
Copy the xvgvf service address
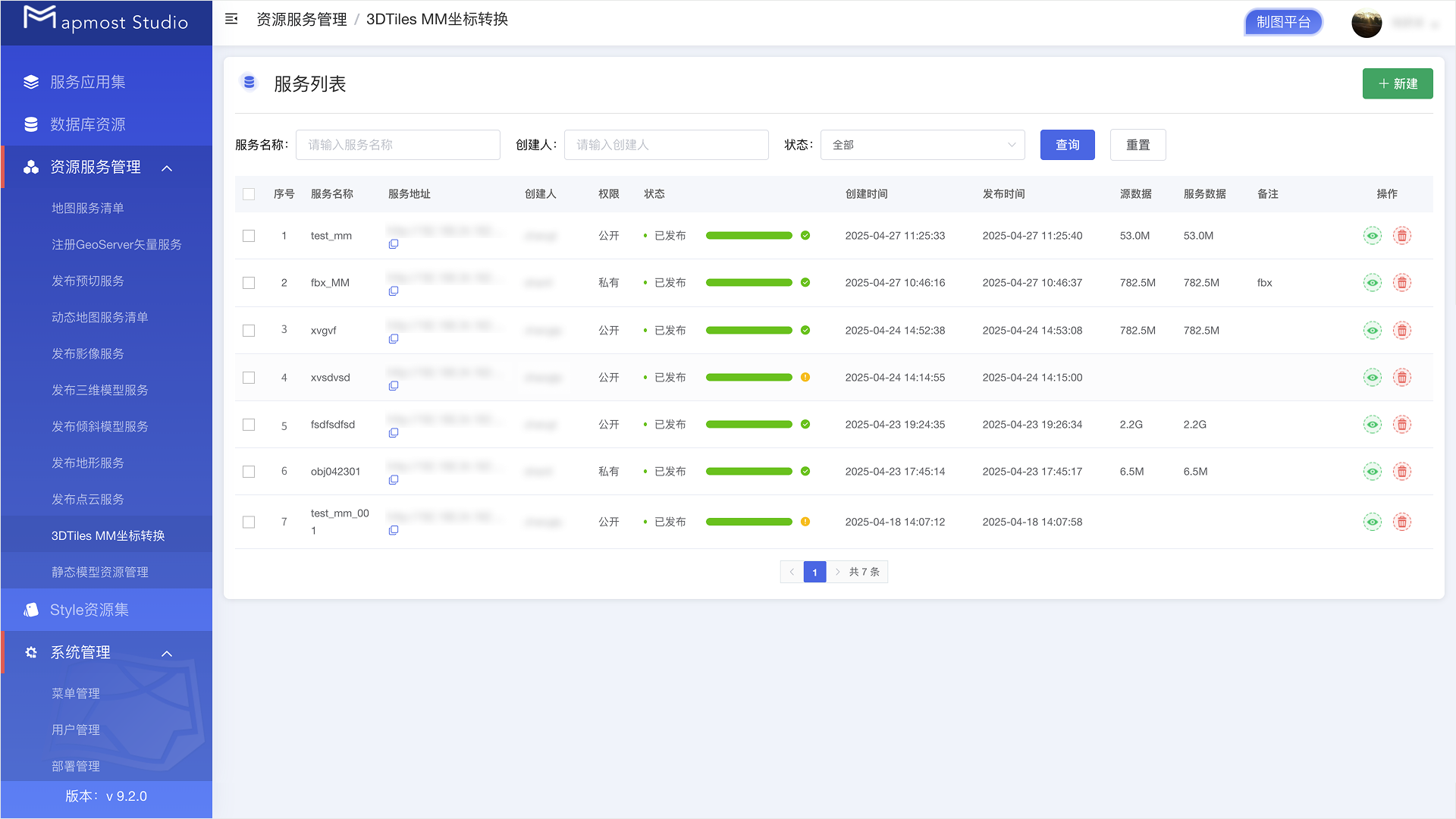coord(394,339)
